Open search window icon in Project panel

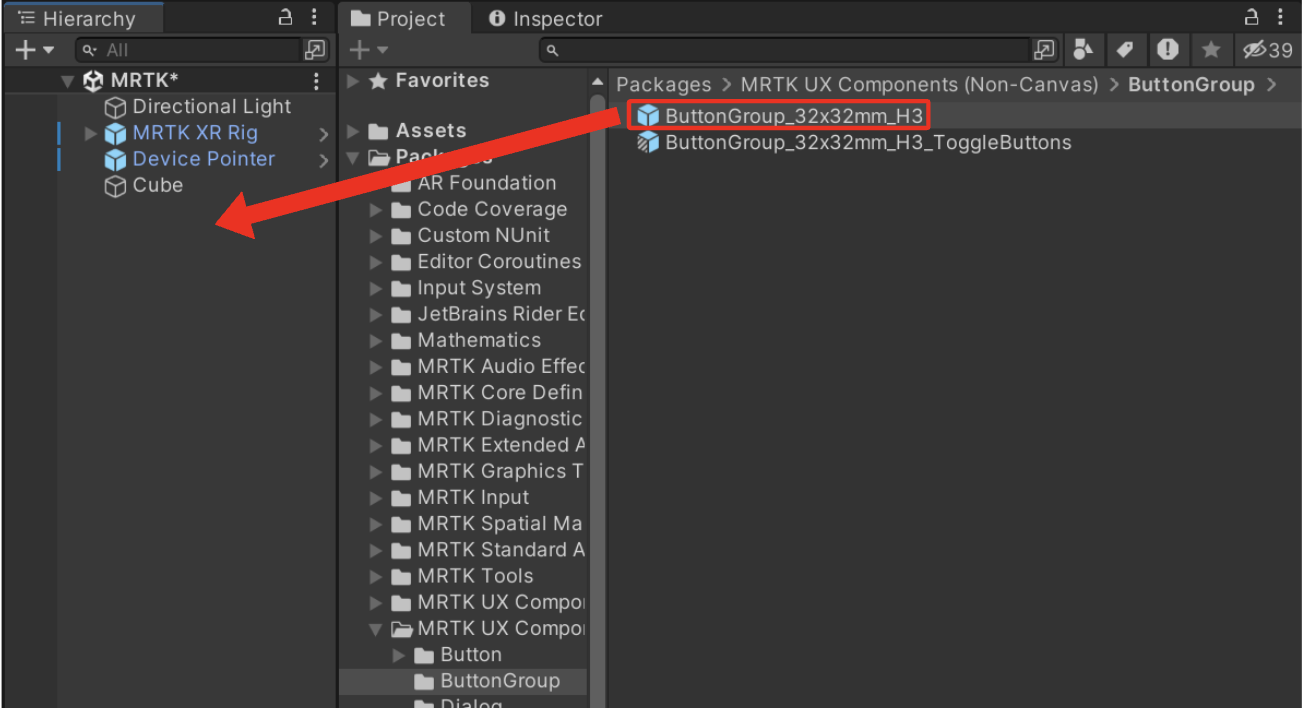coord(1044,50)
